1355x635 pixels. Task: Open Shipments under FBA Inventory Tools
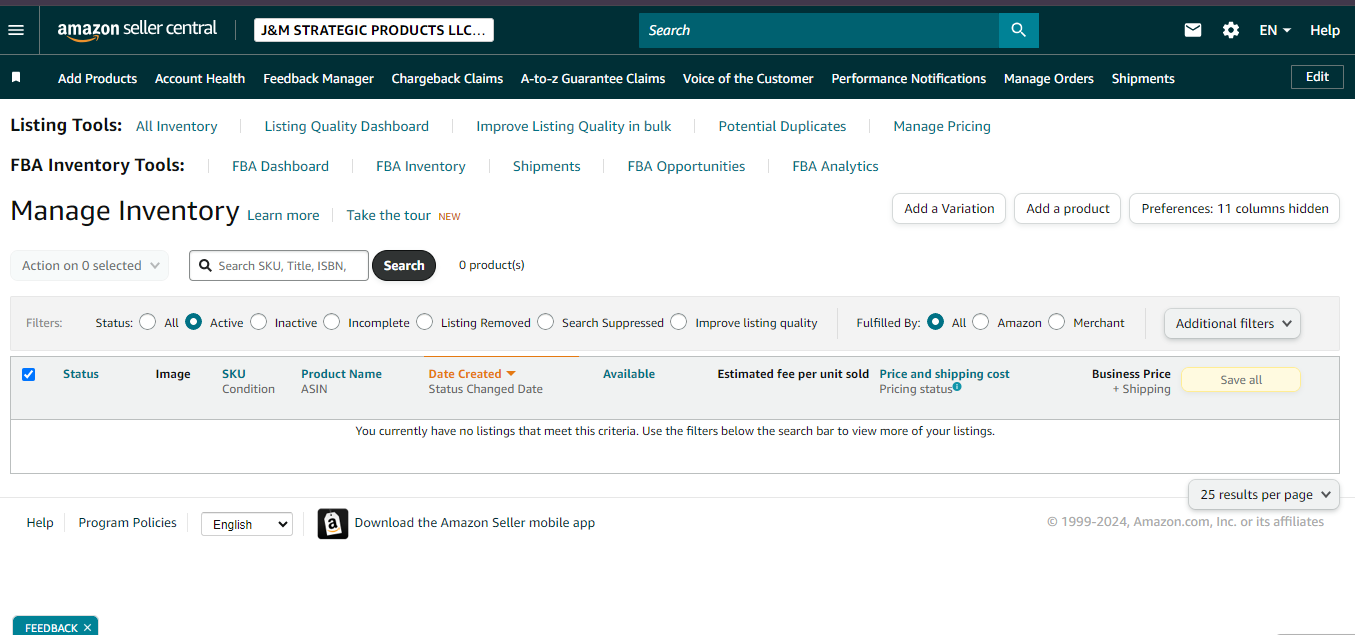[547, 166]
